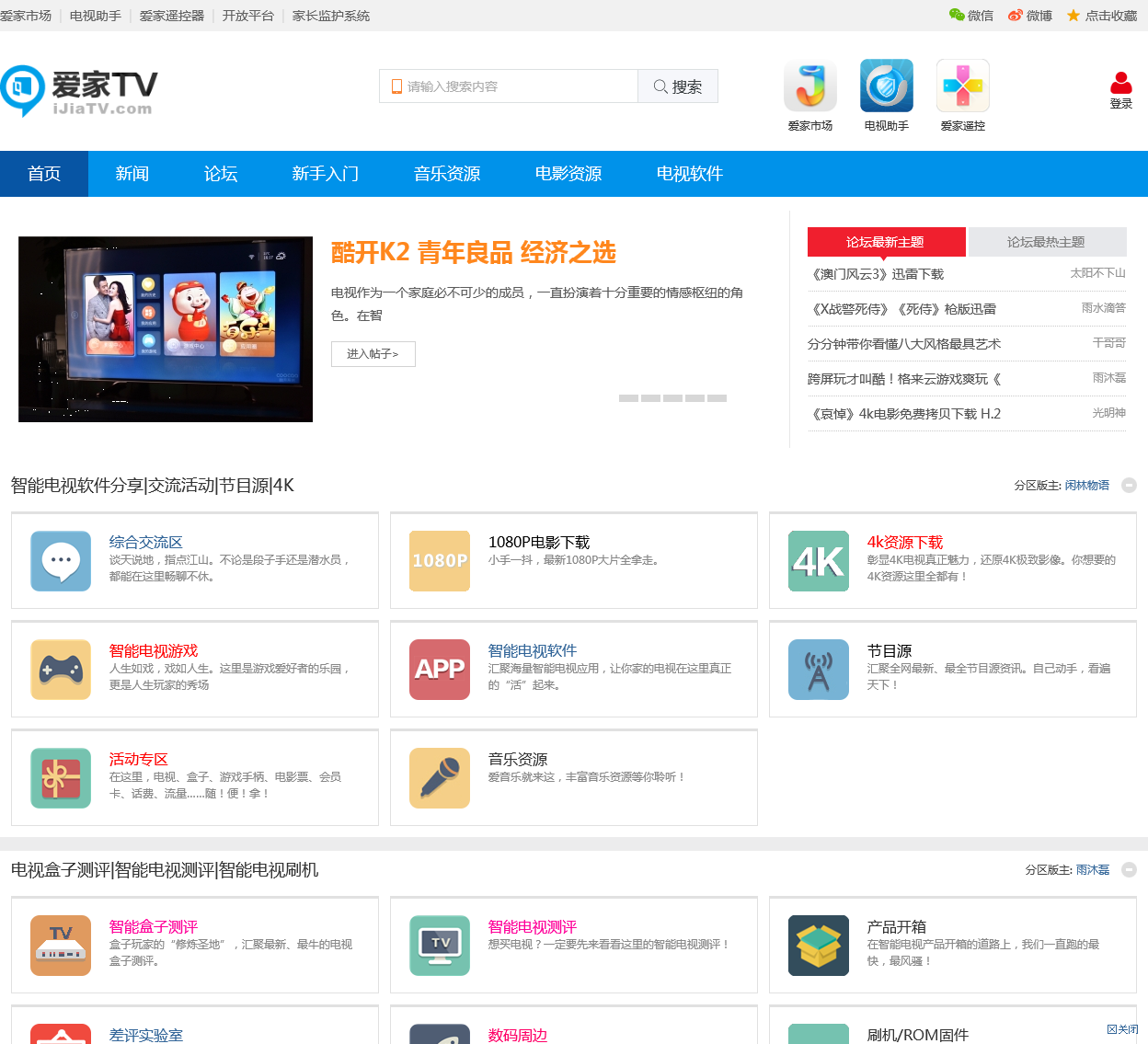The height and width of the screenshot is (1044, 1148).
Task: Open the 4k资源下载 forum title
Action: [x=905, y=543]
